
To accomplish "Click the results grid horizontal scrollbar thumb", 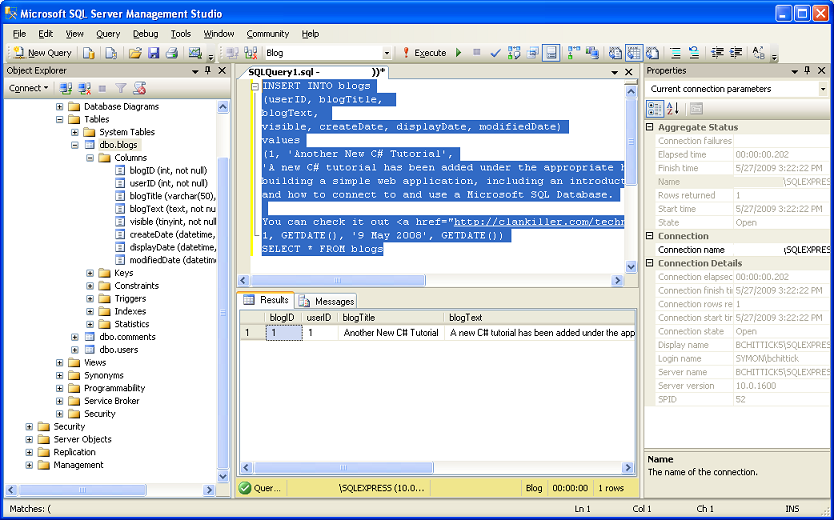I will (344, 468).
